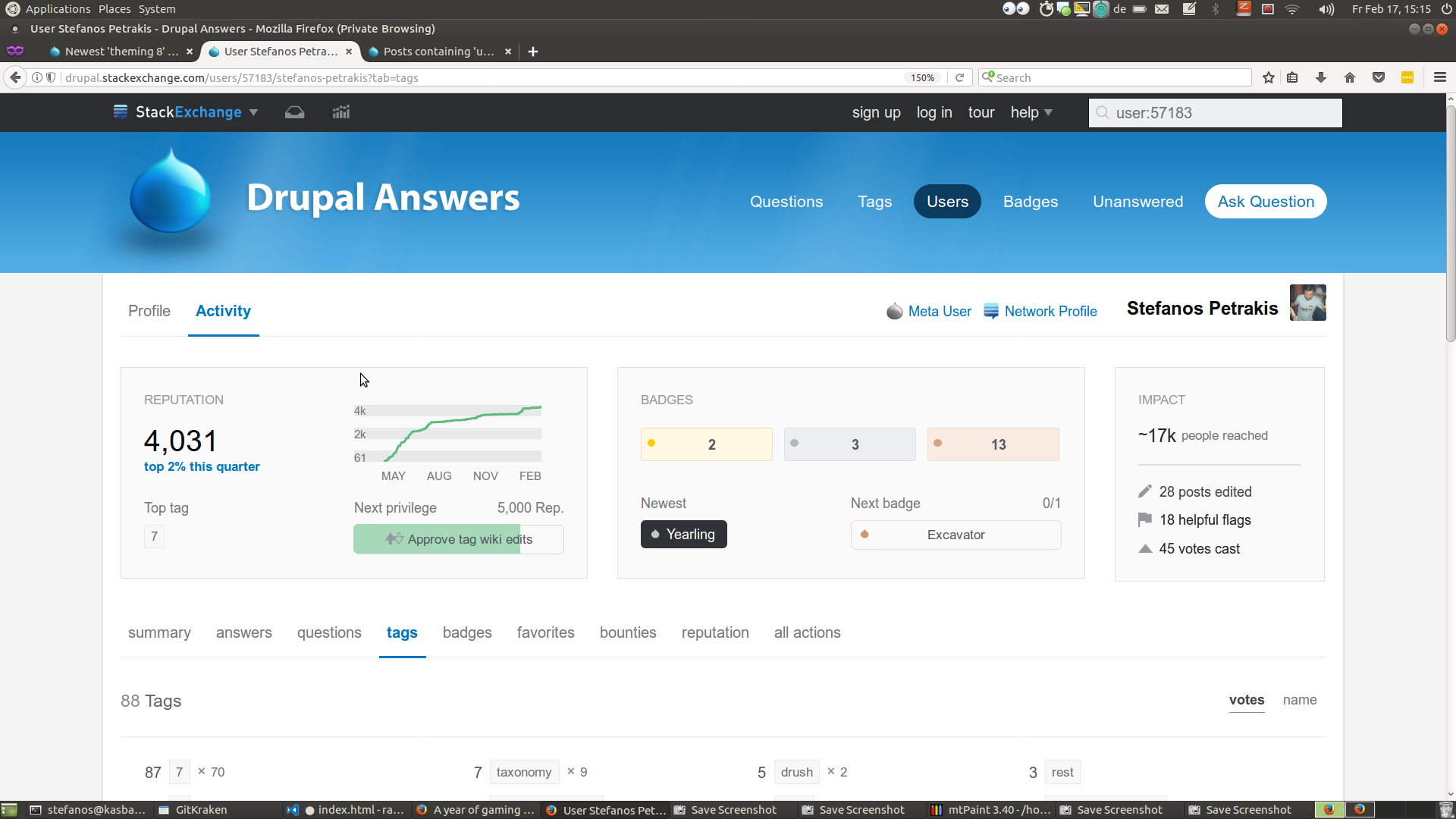Open the System menu

(157, 9)
